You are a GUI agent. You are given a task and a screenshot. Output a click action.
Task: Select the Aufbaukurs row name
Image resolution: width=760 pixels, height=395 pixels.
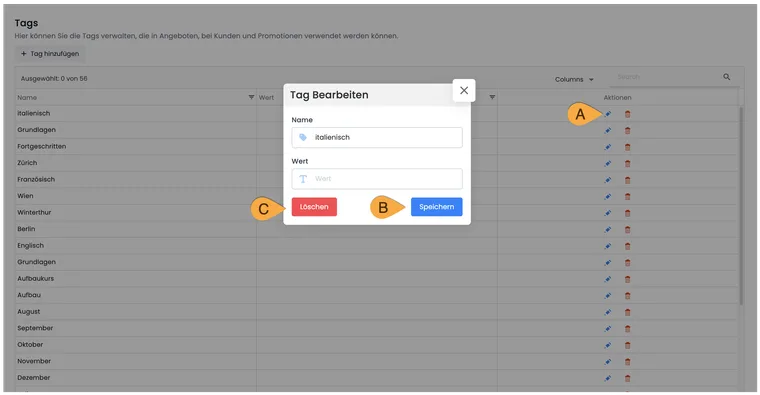pos(35,278)
